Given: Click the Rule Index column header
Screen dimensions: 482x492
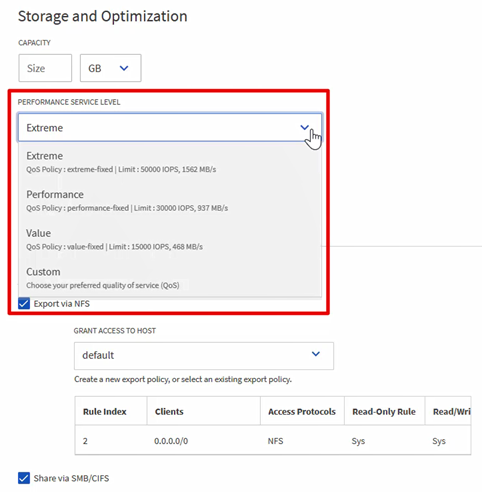Looking at the screenshot, I should pos(105,412).
